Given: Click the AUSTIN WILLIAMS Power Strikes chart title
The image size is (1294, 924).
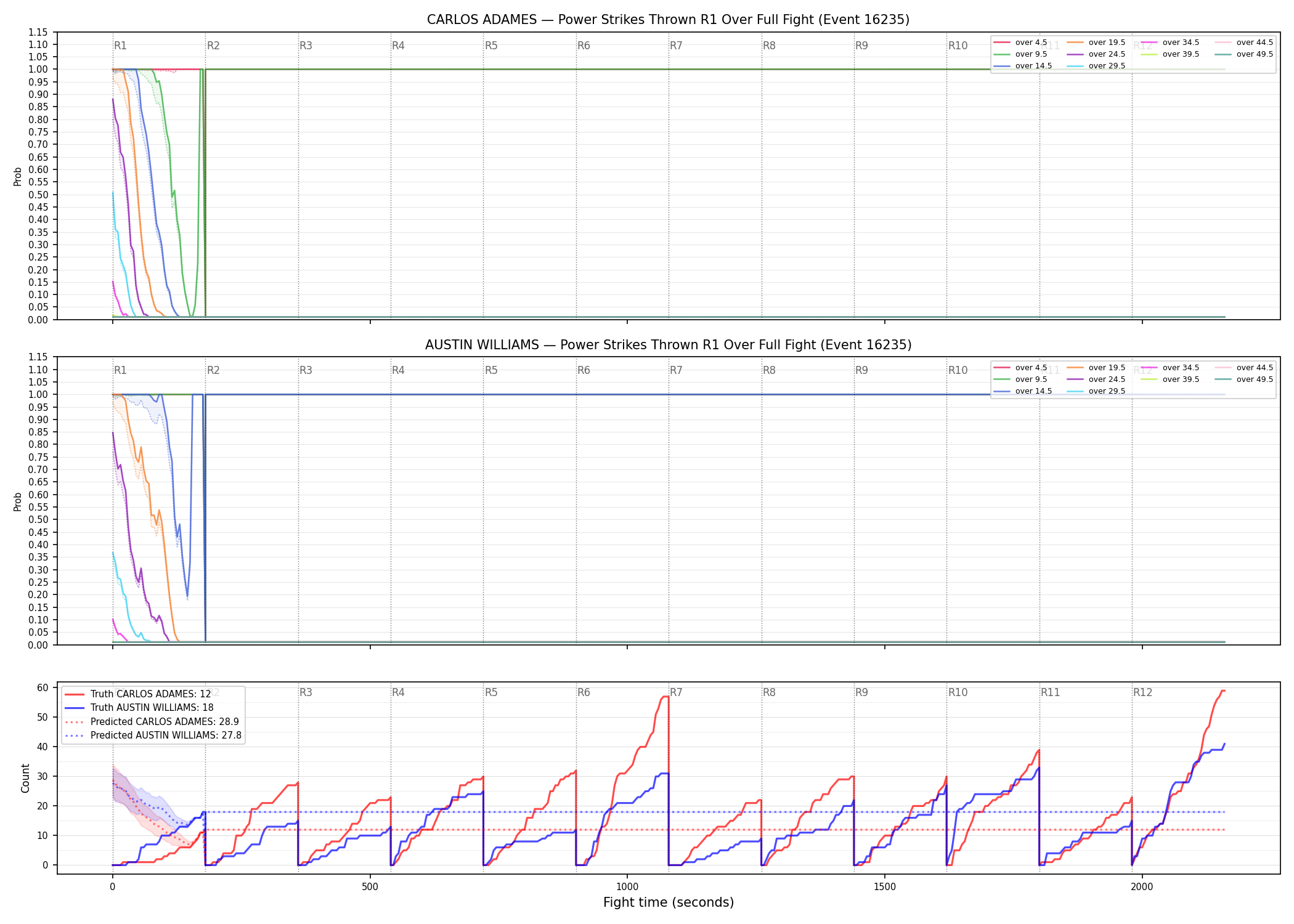Looking at the screenshot, I should (x=668, y=345).
